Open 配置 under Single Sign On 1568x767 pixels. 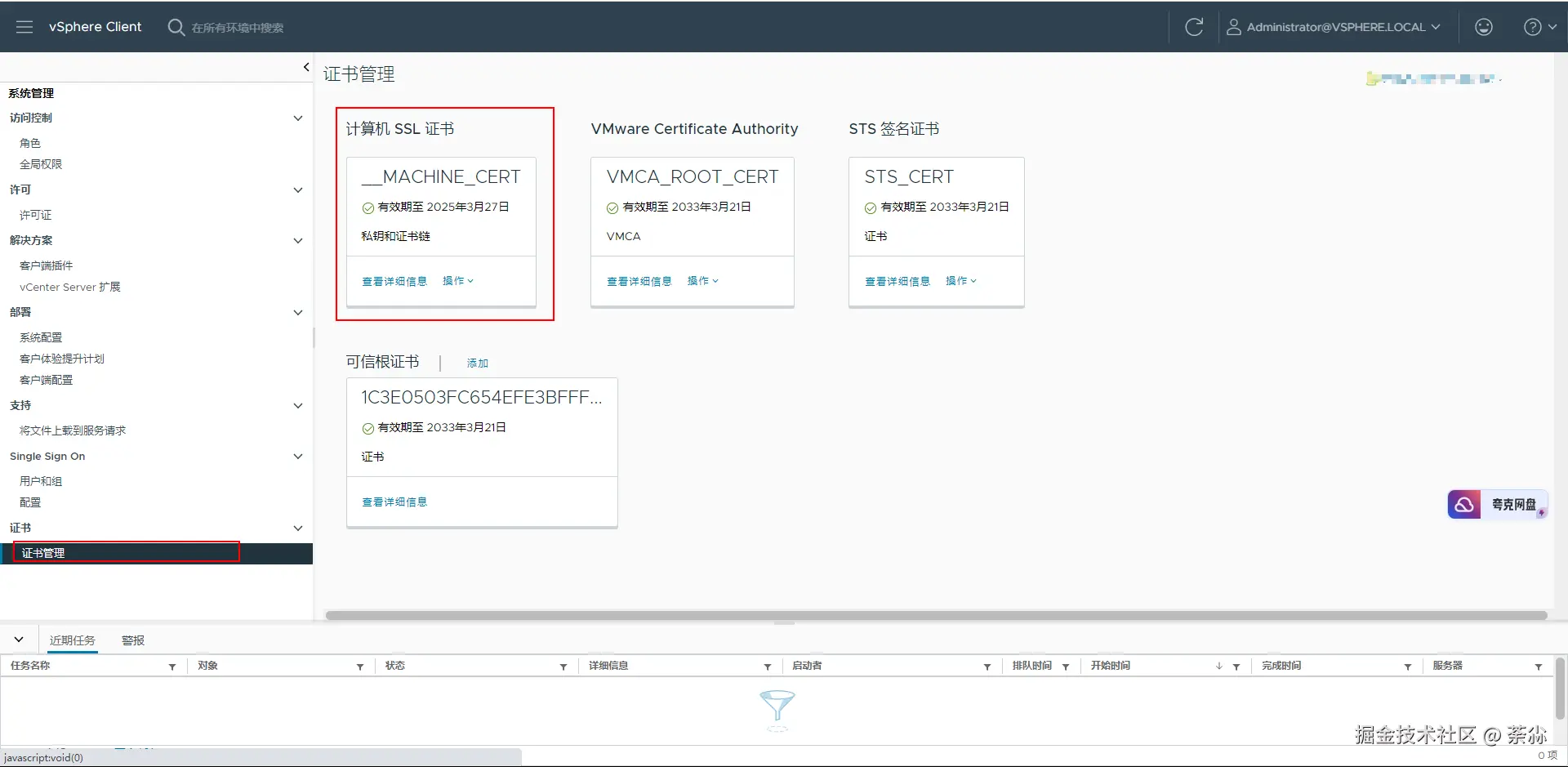[x=30, y=502]
